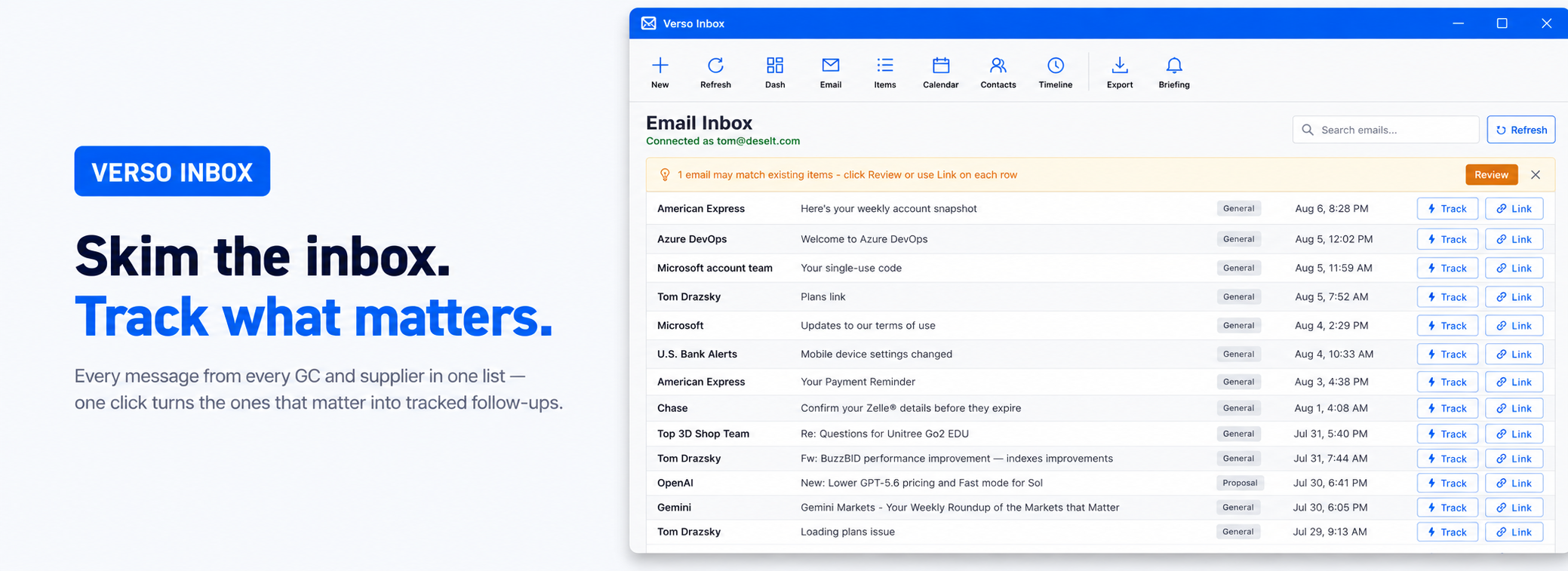Click in the Search emails field

click(x=1385, y=130)
